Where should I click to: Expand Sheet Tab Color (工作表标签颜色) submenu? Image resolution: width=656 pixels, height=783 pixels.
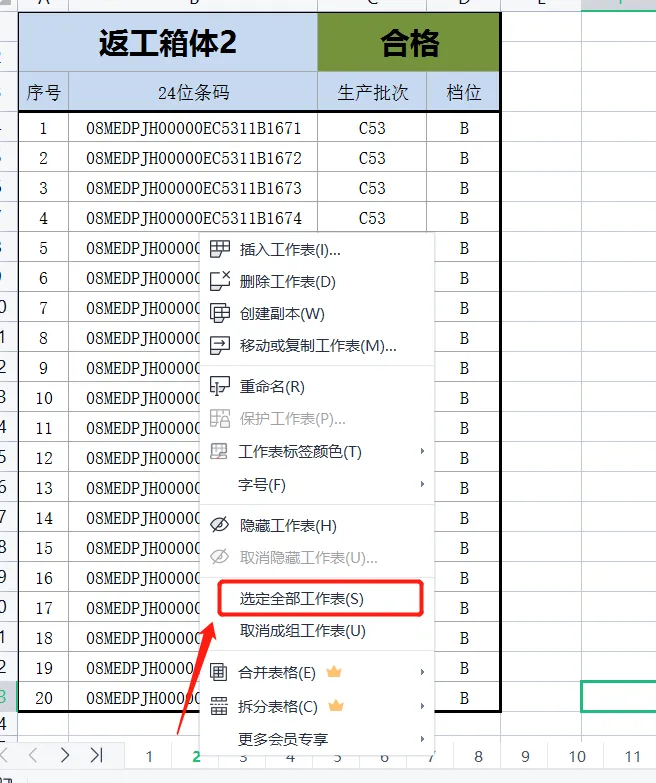pyautogui.click(x=317, y=451)
